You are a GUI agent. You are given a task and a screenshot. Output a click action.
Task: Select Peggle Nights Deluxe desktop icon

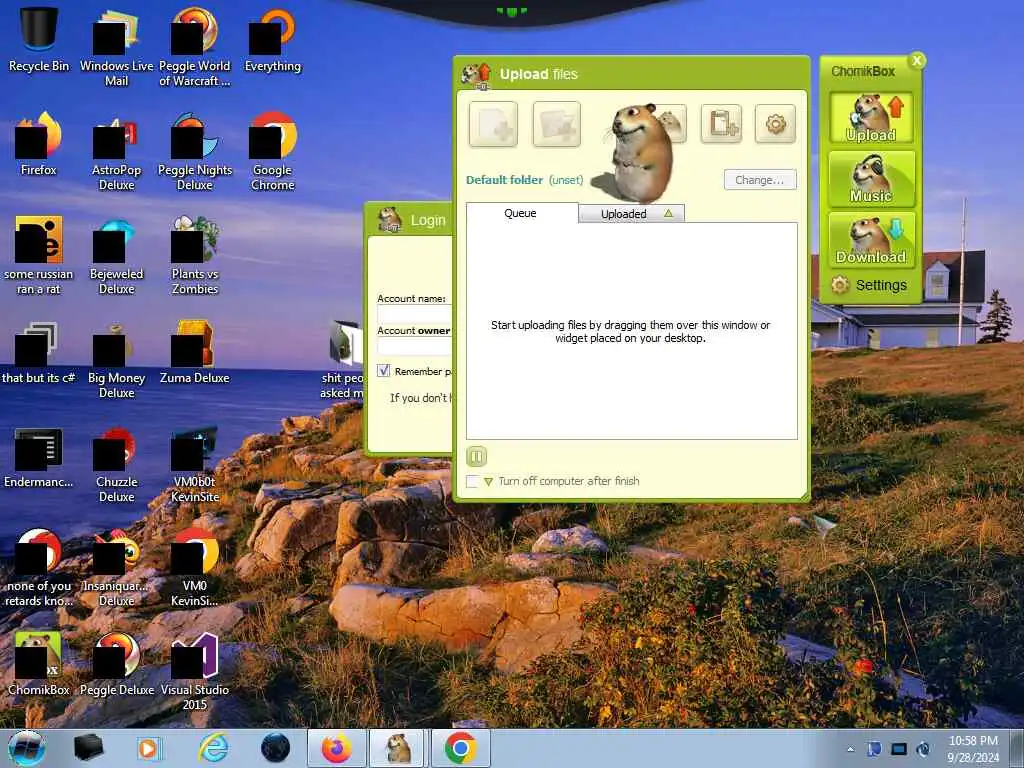(195, 152)
